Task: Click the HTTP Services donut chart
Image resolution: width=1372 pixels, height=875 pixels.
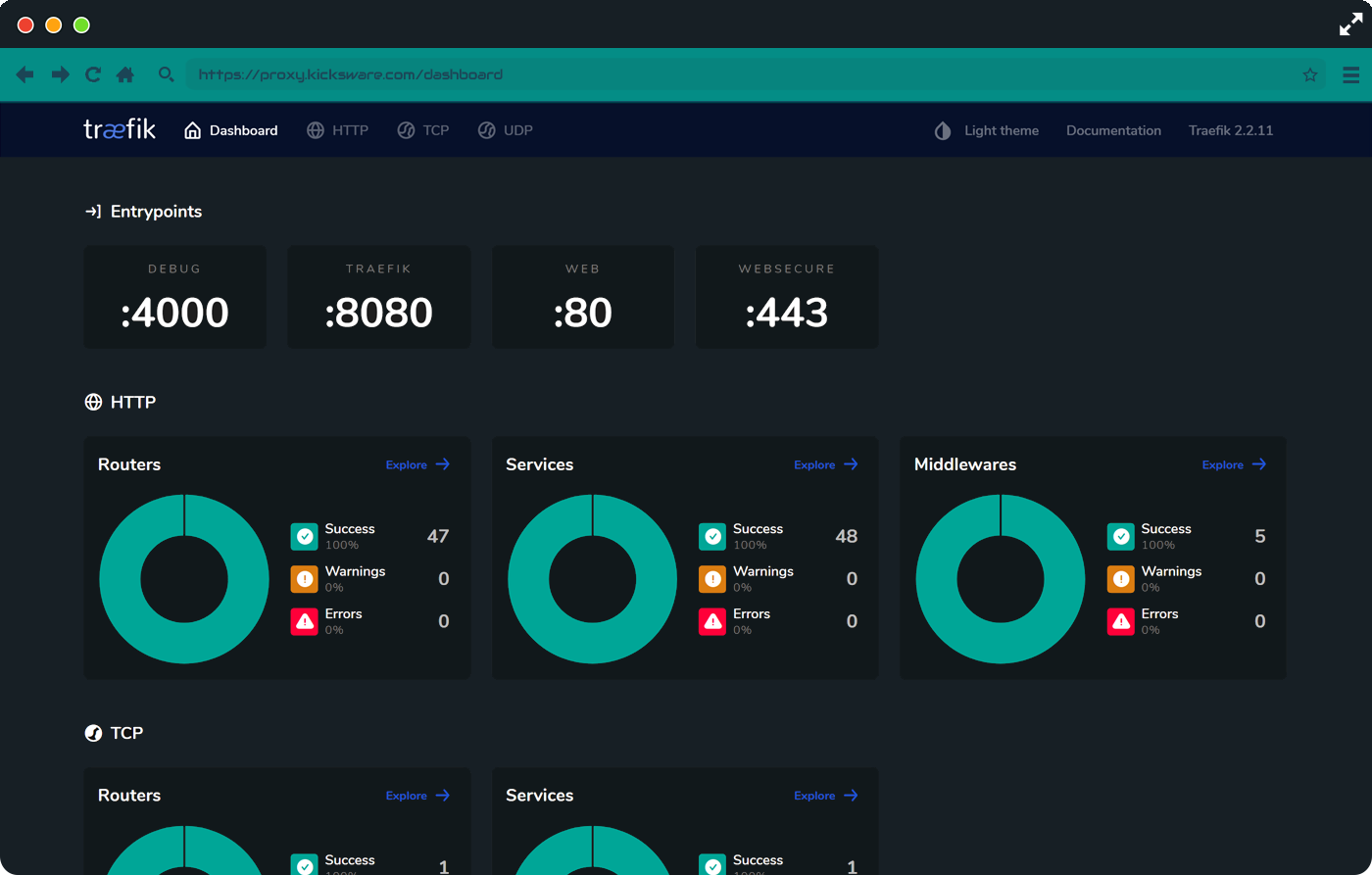Action: point(592,579)
